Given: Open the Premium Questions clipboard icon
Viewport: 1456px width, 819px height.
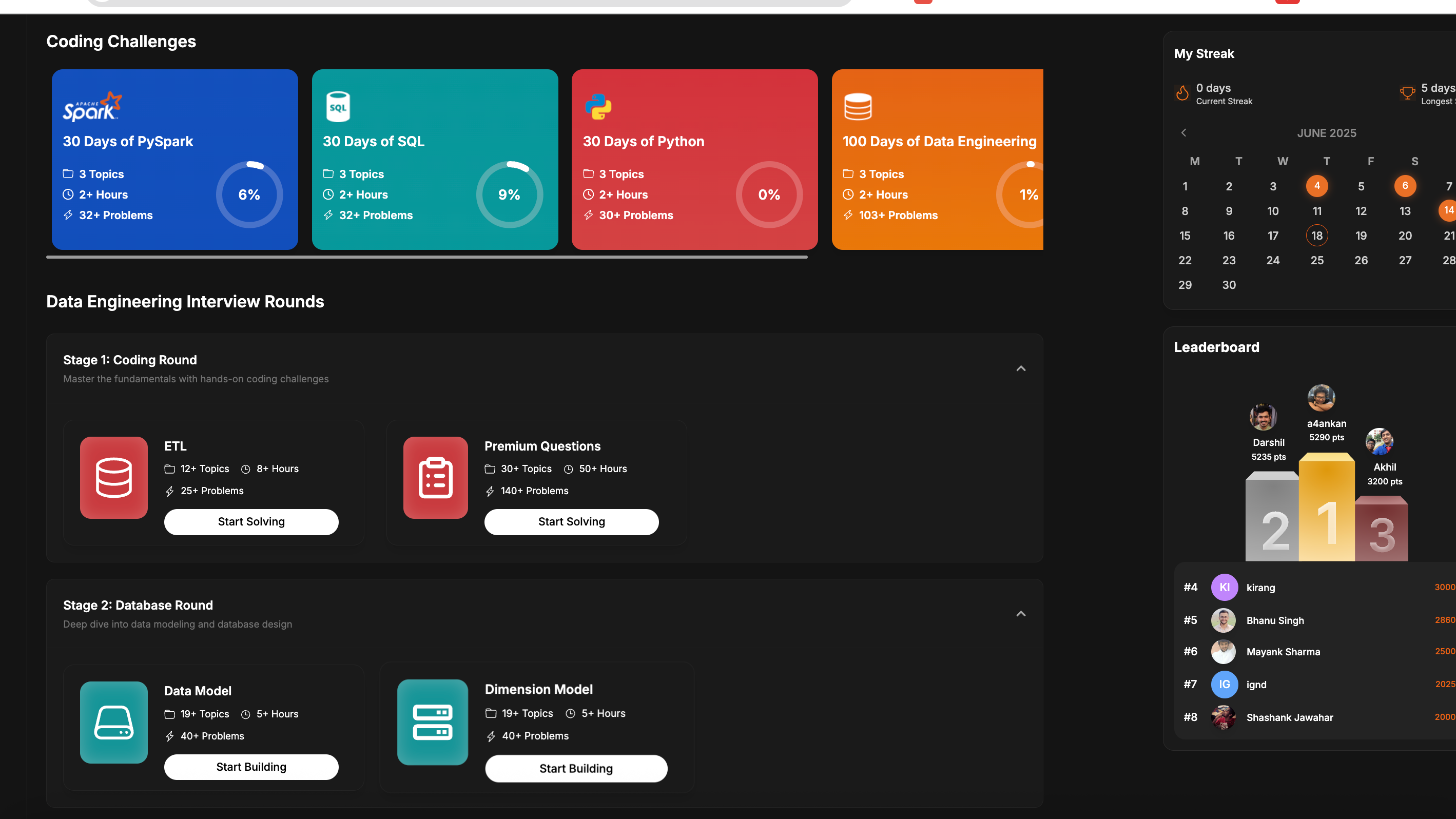Looking at the screenshot, I should [x=435, y=478].
